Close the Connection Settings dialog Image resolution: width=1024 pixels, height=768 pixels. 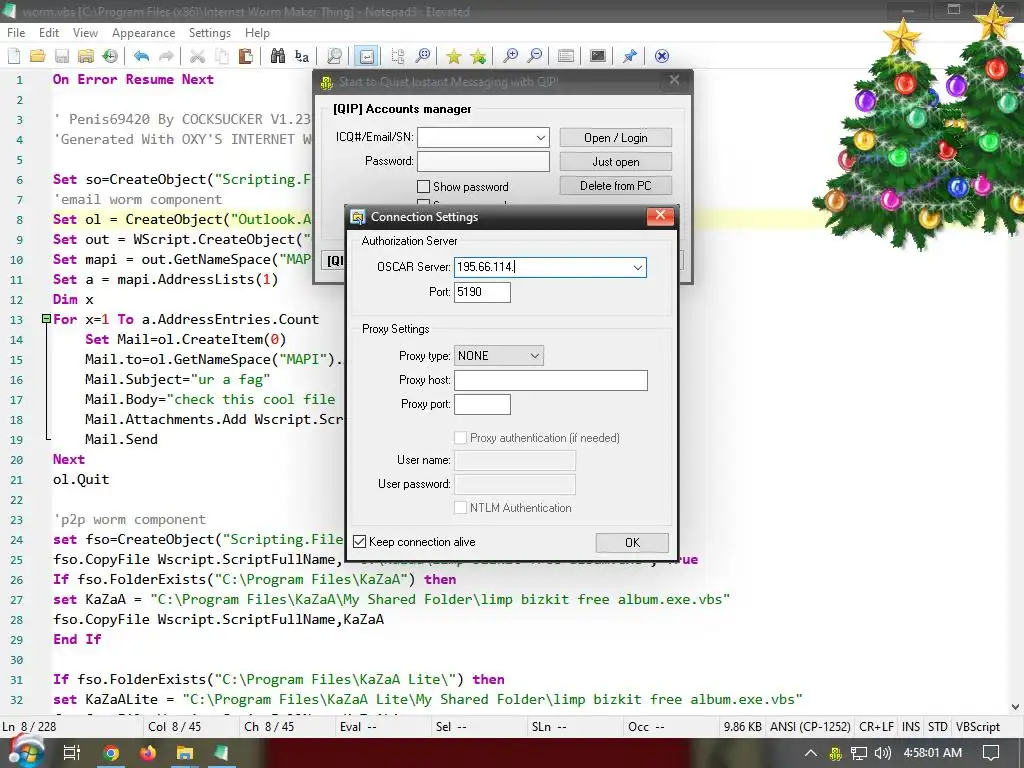click(660, 216)
